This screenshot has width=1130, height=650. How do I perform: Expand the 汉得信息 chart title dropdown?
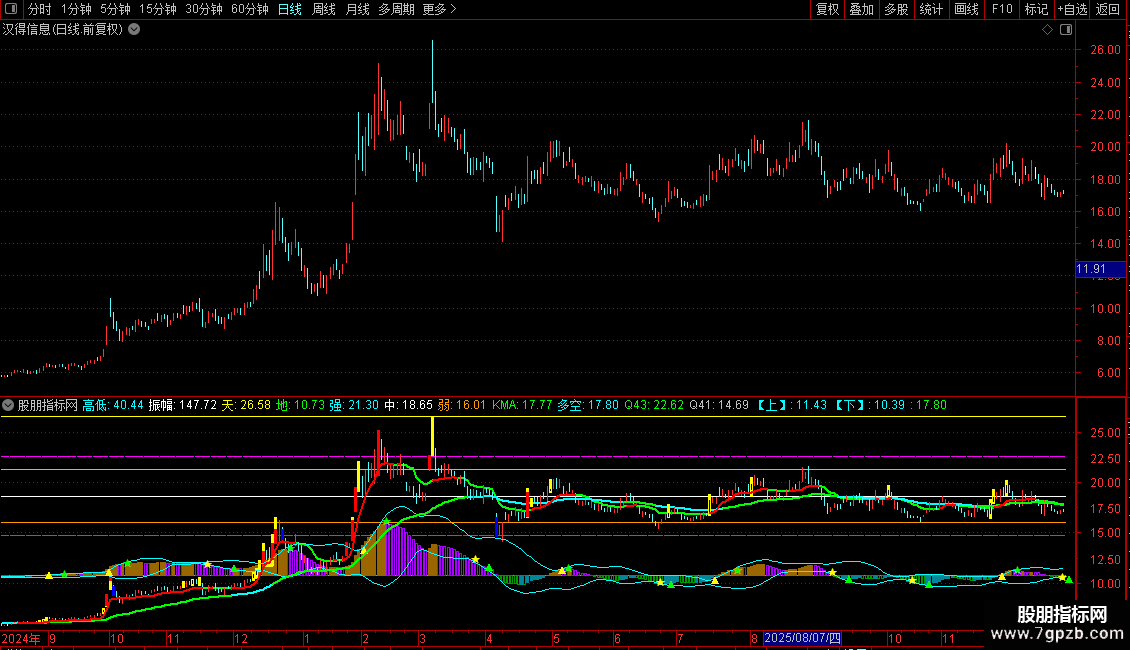[x=134, y=30]
